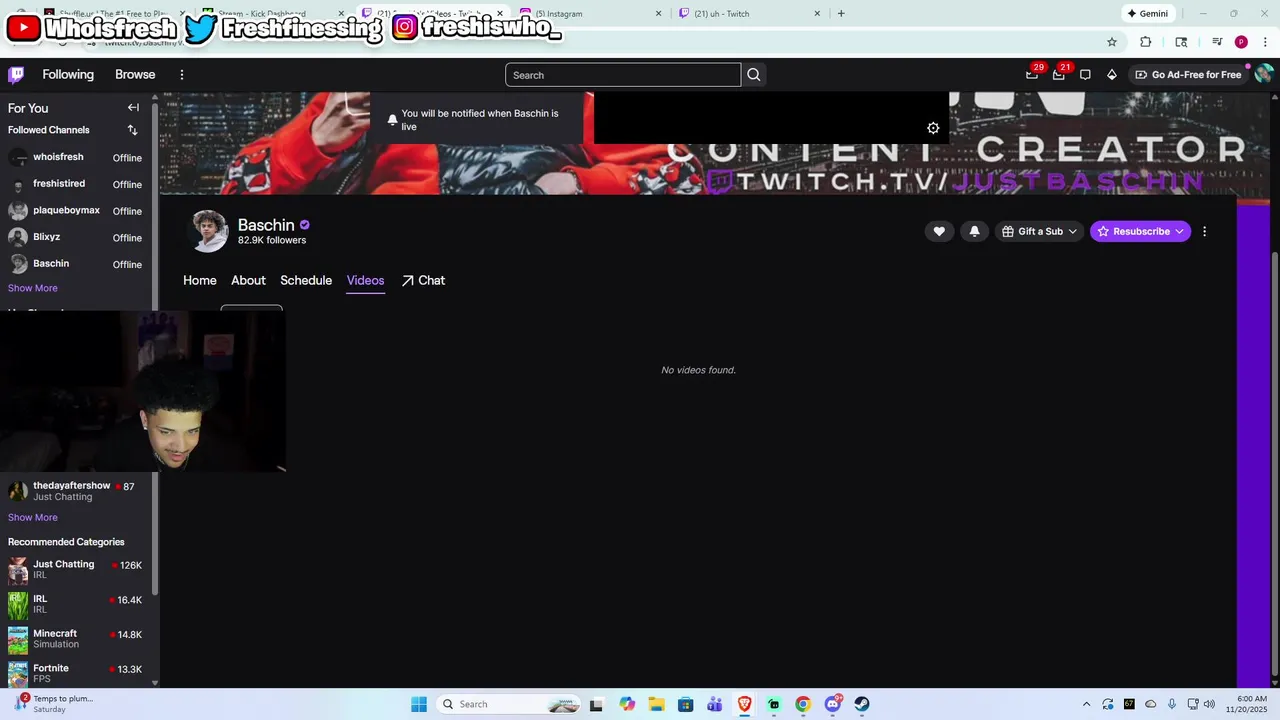1280x720 pixels.
Task: Open Google Chrome from the taskbar
Action: click(x=803, y=704)
